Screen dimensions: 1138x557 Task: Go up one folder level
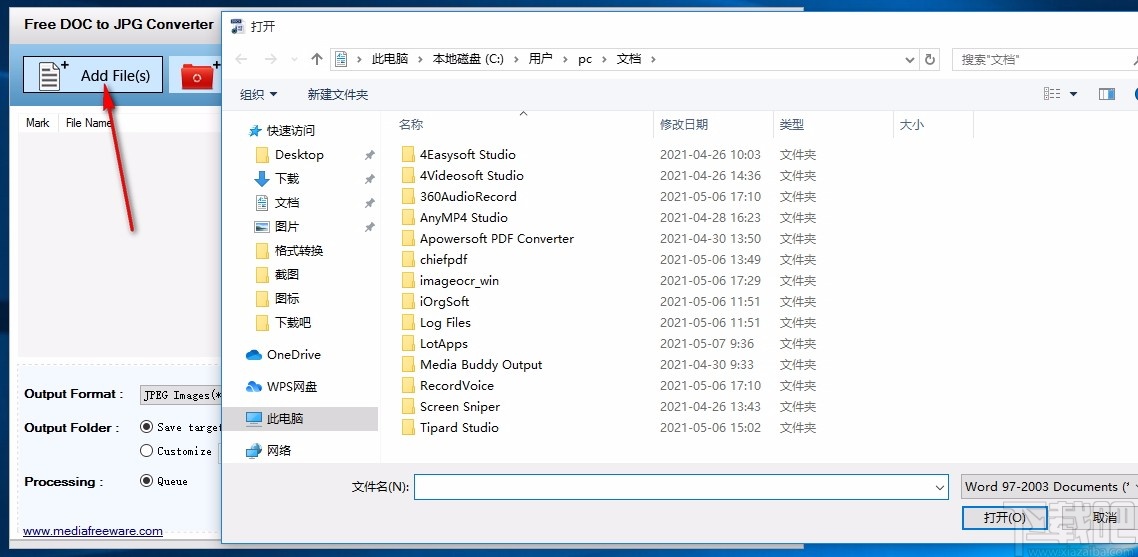(316, 59)
